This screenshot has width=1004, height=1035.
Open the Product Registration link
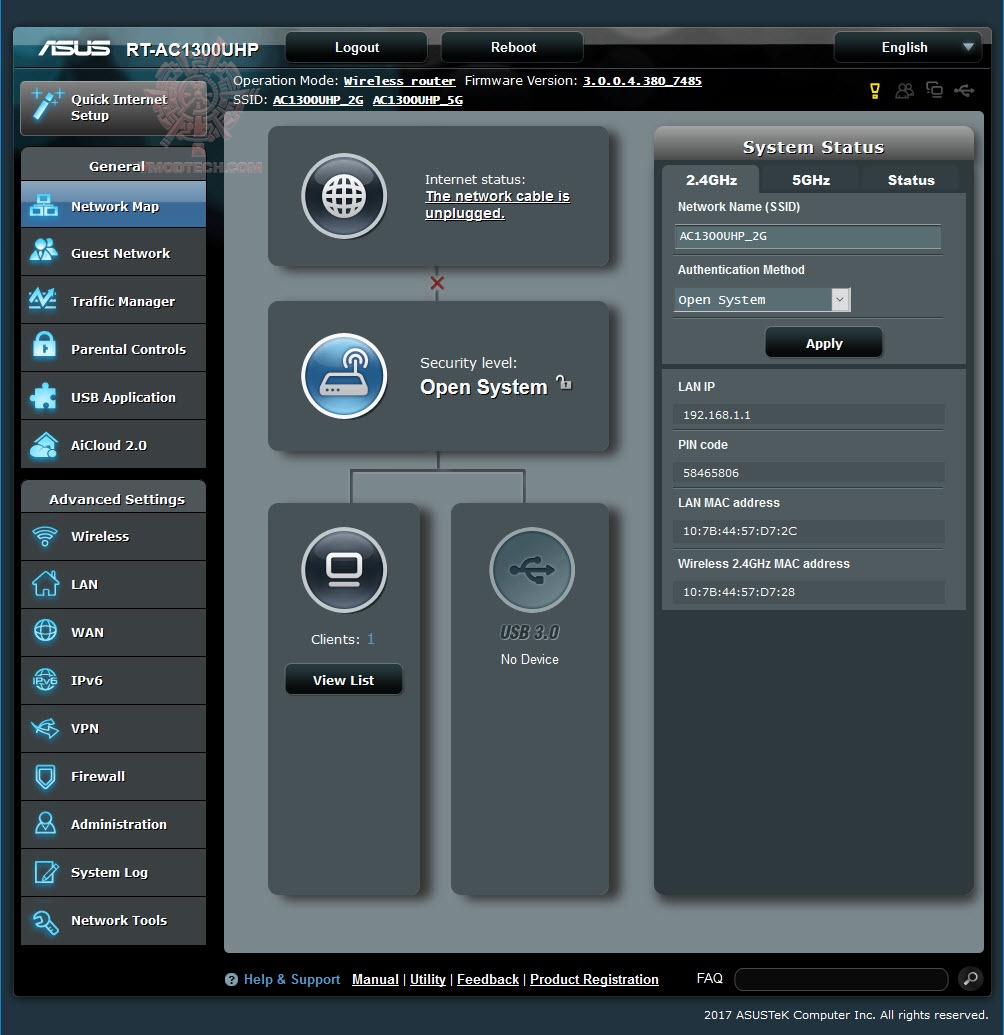coord(594,979)
